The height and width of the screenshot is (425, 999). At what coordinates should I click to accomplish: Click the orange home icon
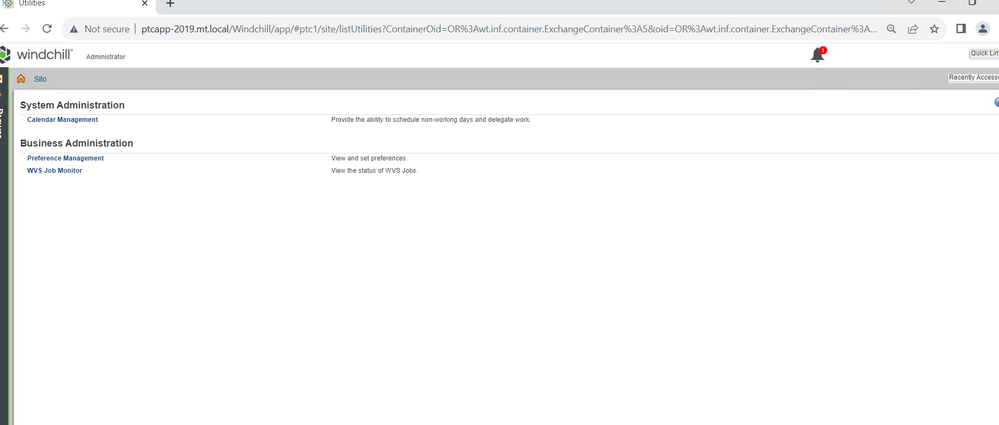pos(21,78)
